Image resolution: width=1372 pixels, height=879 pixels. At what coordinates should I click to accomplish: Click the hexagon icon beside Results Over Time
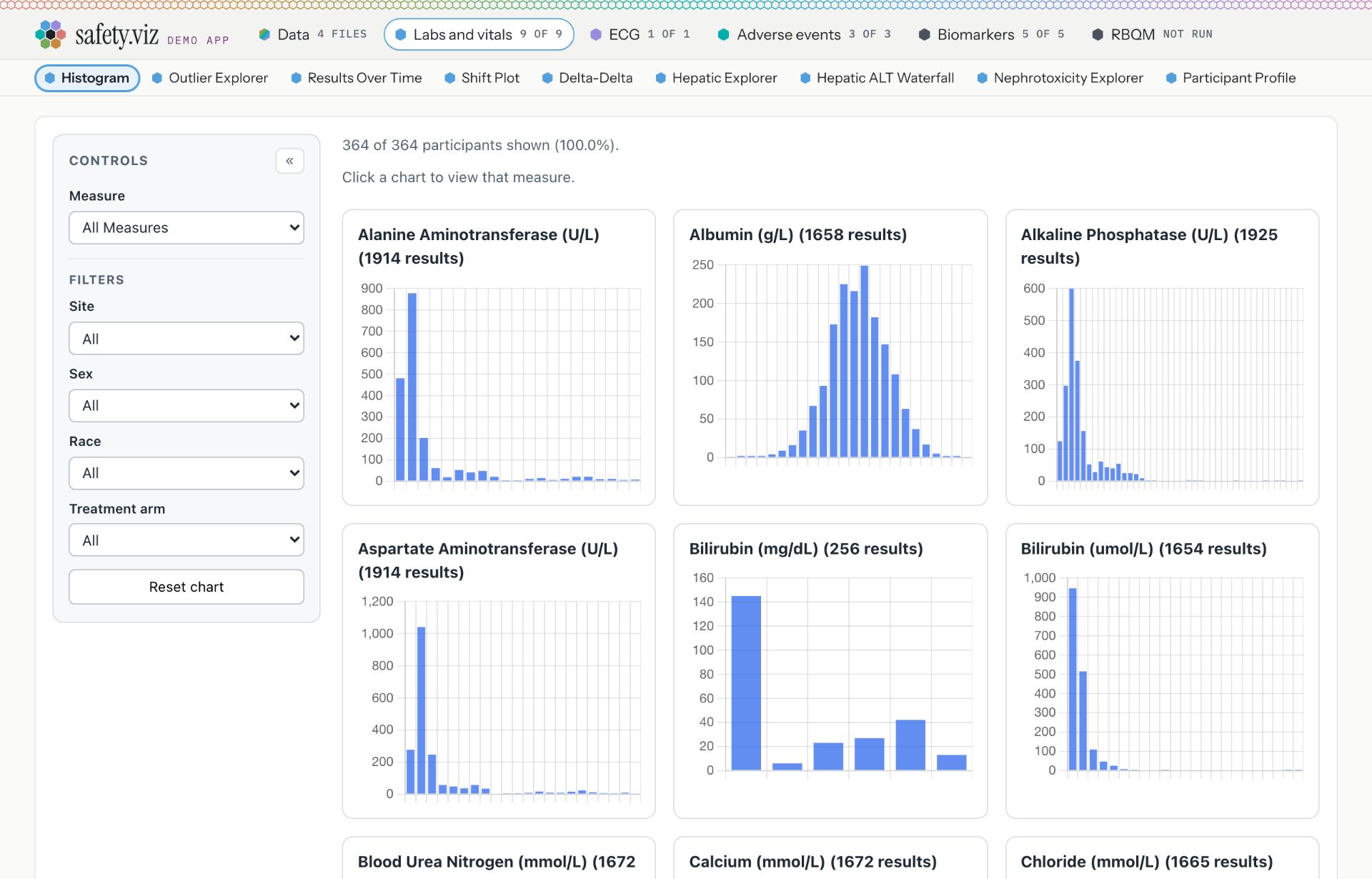click(x=296, y=78)
